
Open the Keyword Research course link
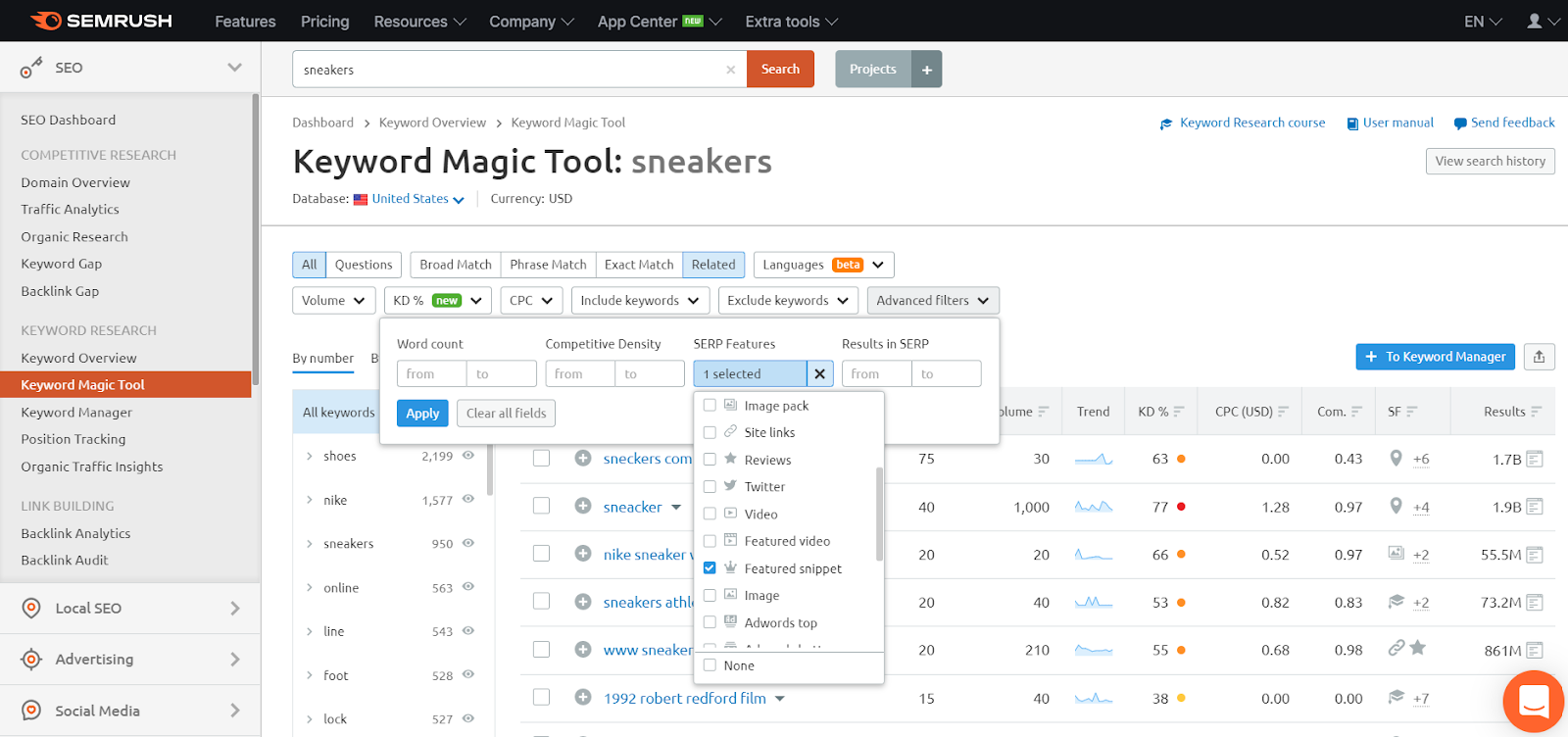coord(1243,123)
